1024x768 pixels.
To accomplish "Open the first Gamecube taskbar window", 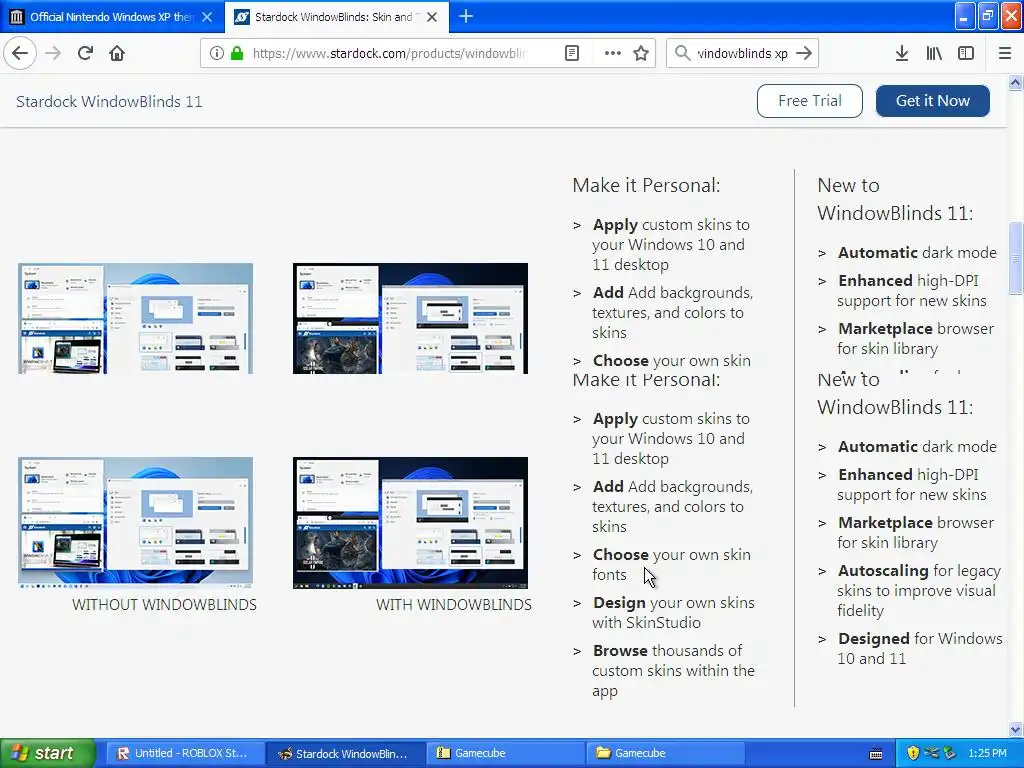I will tap(505, 753).
